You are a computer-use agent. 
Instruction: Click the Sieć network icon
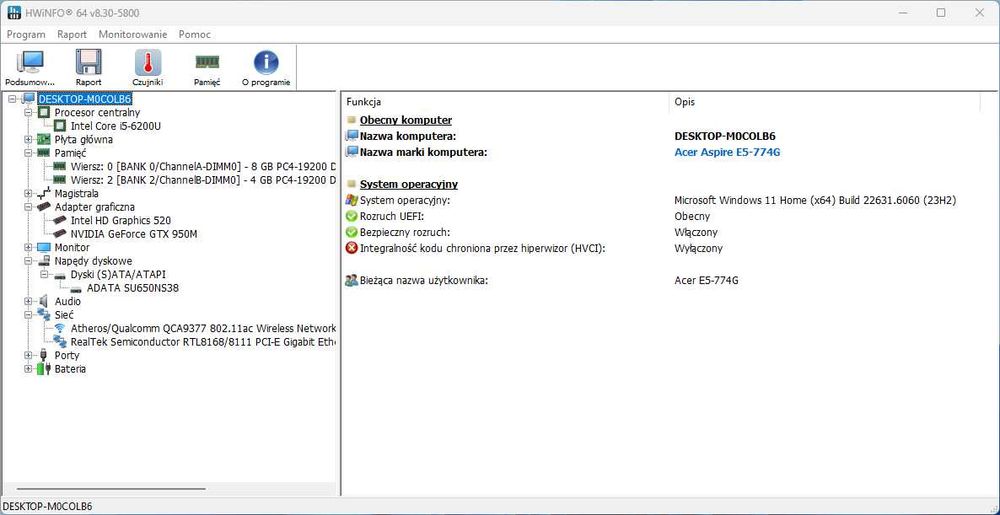click(x=43, y=314)
